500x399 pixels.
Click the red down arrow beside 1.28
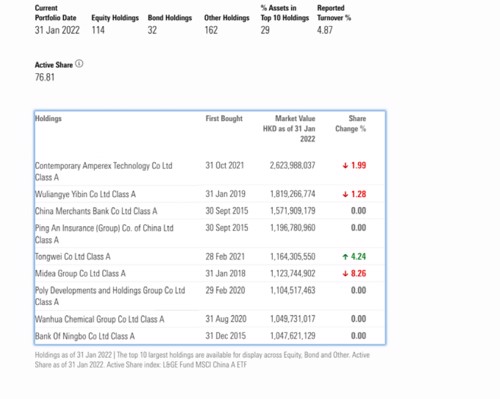345,194
